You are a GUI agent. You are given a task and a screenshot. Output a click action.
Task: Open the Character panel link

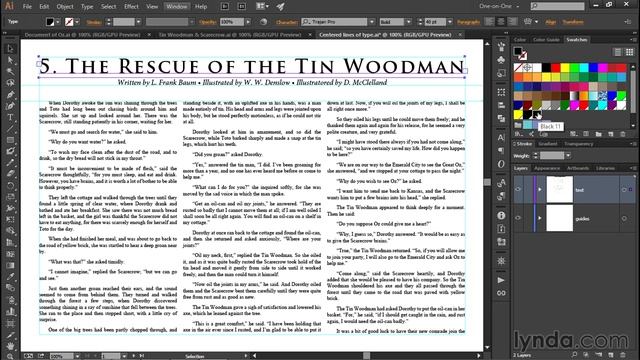coord(286,22)
